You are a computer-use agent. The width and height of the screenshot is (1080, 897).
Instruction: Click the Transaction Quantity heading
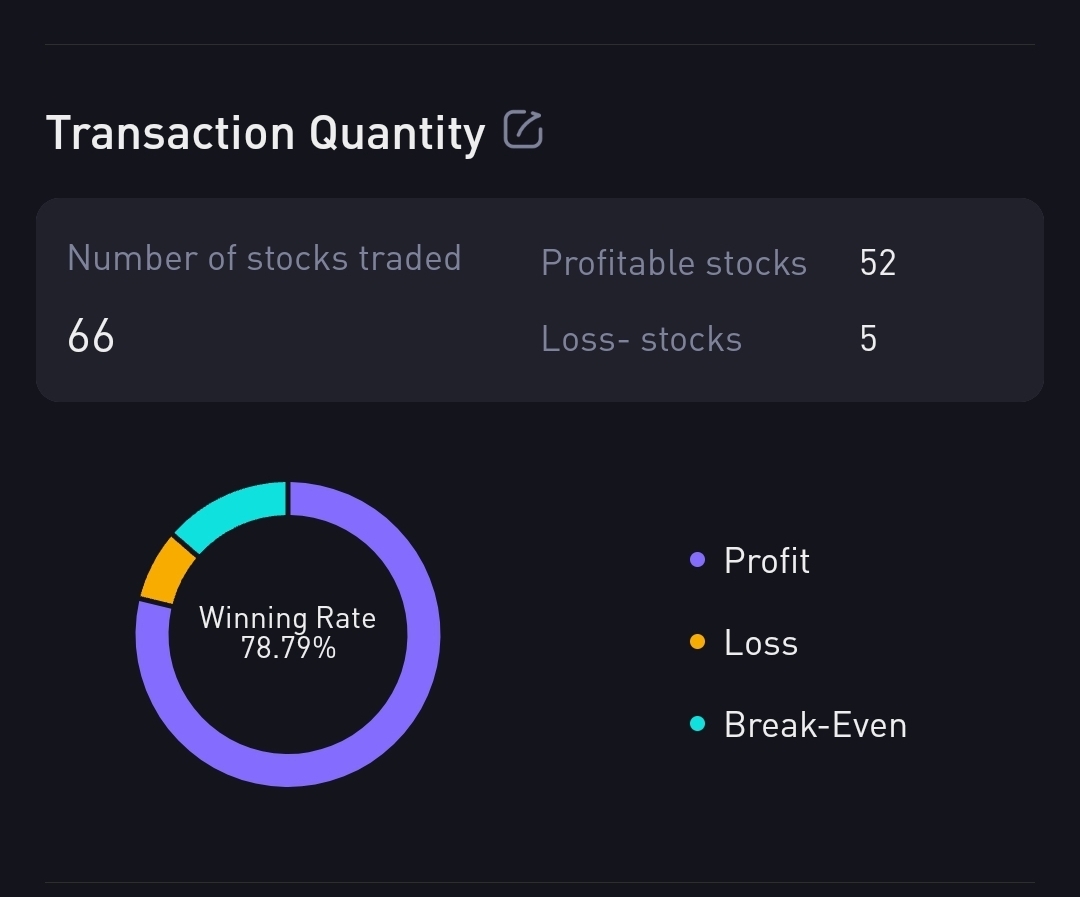(265, 133)
